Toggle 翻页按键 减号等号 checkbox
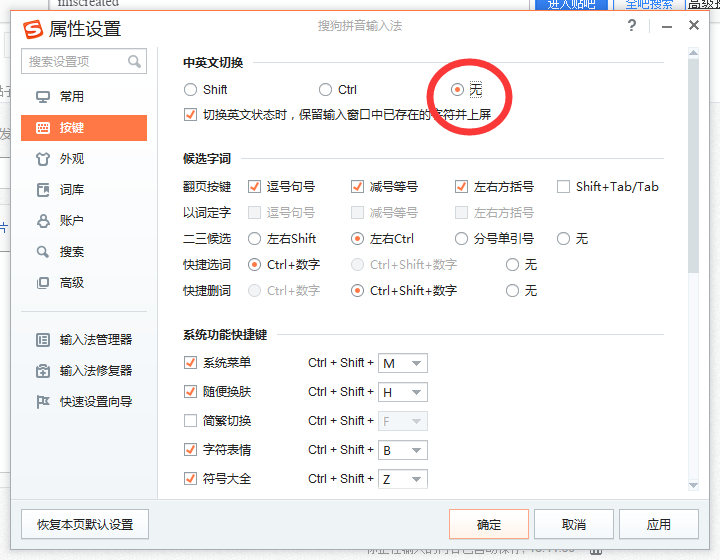This screenshot has width=720, height=560. (x=357, y=186)
